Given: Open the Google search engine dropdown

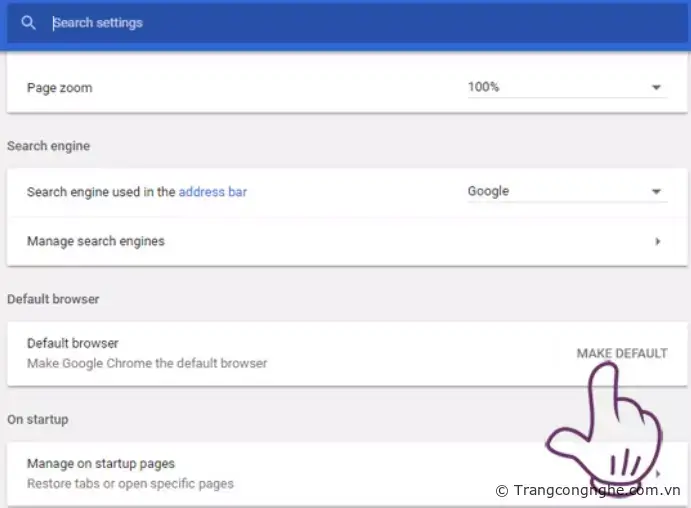Looking at the screenshot, I should [x=565, y=191].
